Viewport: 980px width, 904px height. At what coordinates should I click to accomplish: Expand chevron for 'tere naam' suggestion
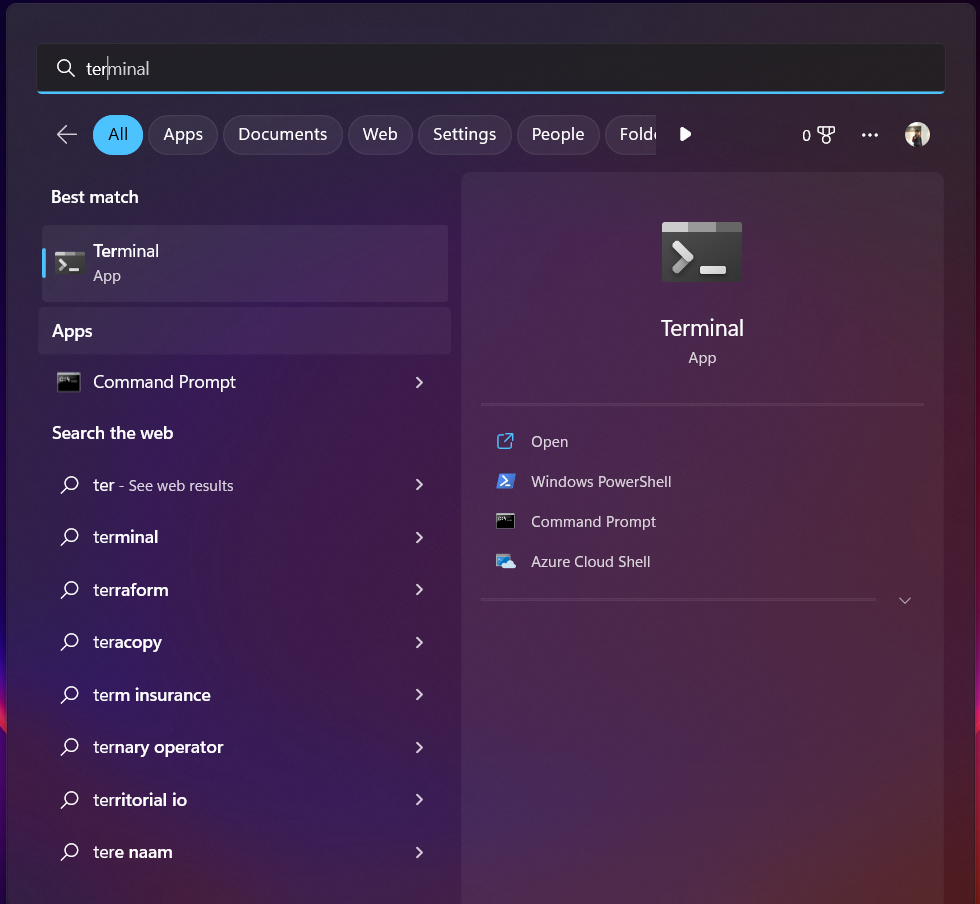[x=419, y=852]
